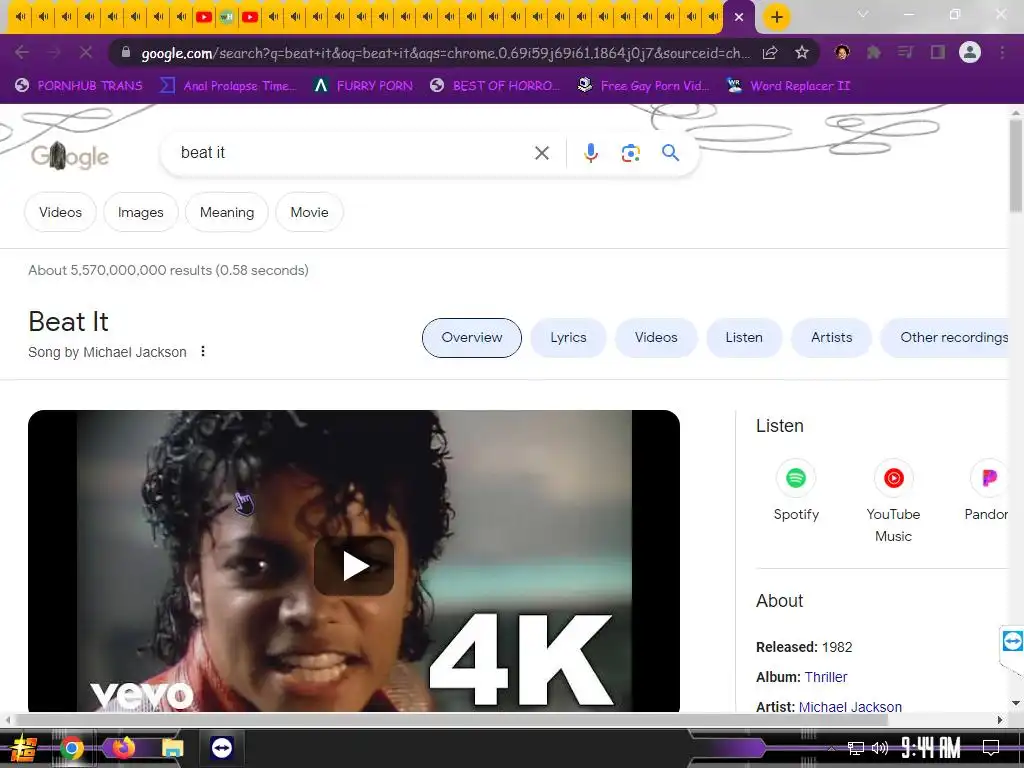Viewport: 1024px width, 768px height.
Task: Open File Explorer from the taskbar
Action: point(172,748)
